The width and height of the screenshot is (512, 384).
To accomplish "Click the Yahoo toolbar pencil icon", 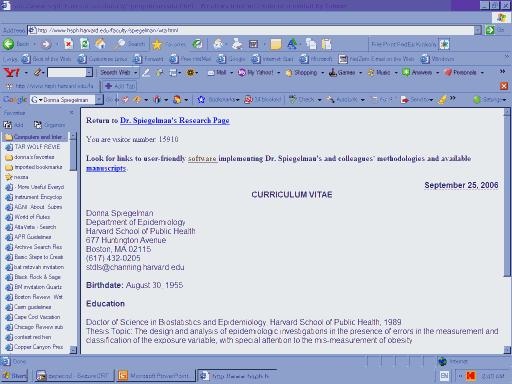I will [x=37, y=72].
